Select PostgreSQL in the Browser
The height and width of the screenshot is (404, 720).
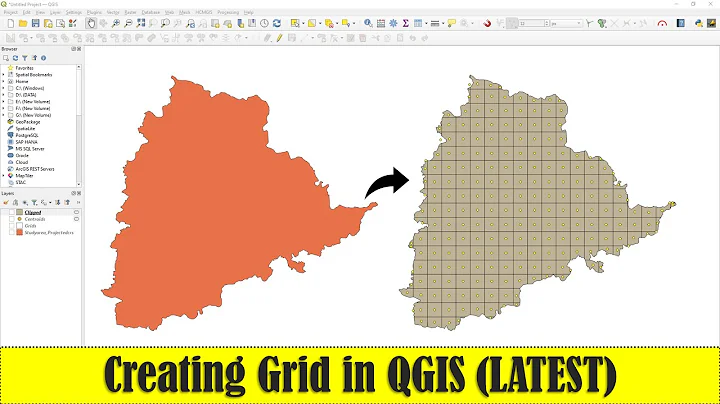(27, 135)
